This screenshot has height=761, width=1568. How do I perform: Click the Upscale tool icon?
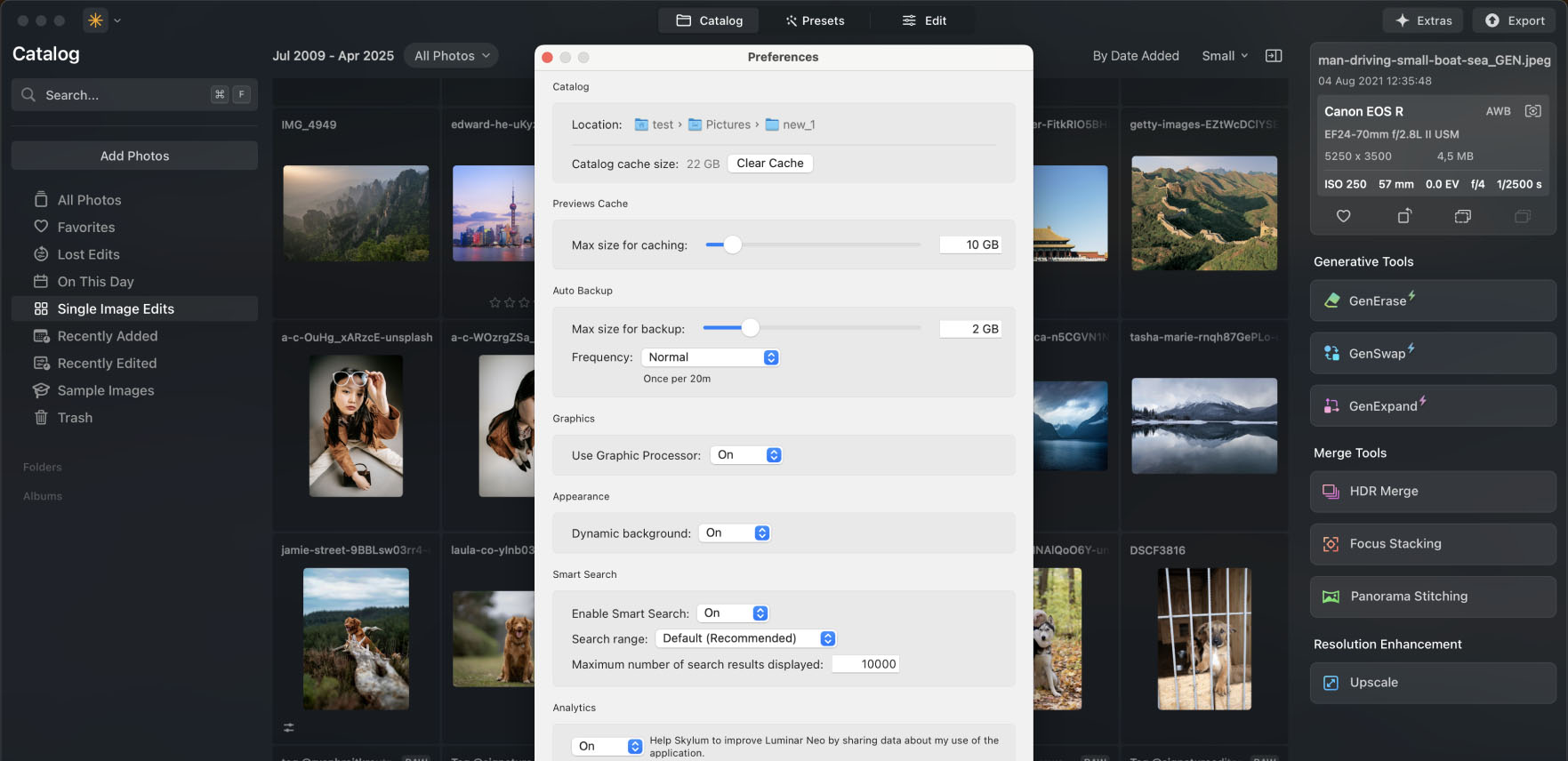click(x=1331, y=683)
